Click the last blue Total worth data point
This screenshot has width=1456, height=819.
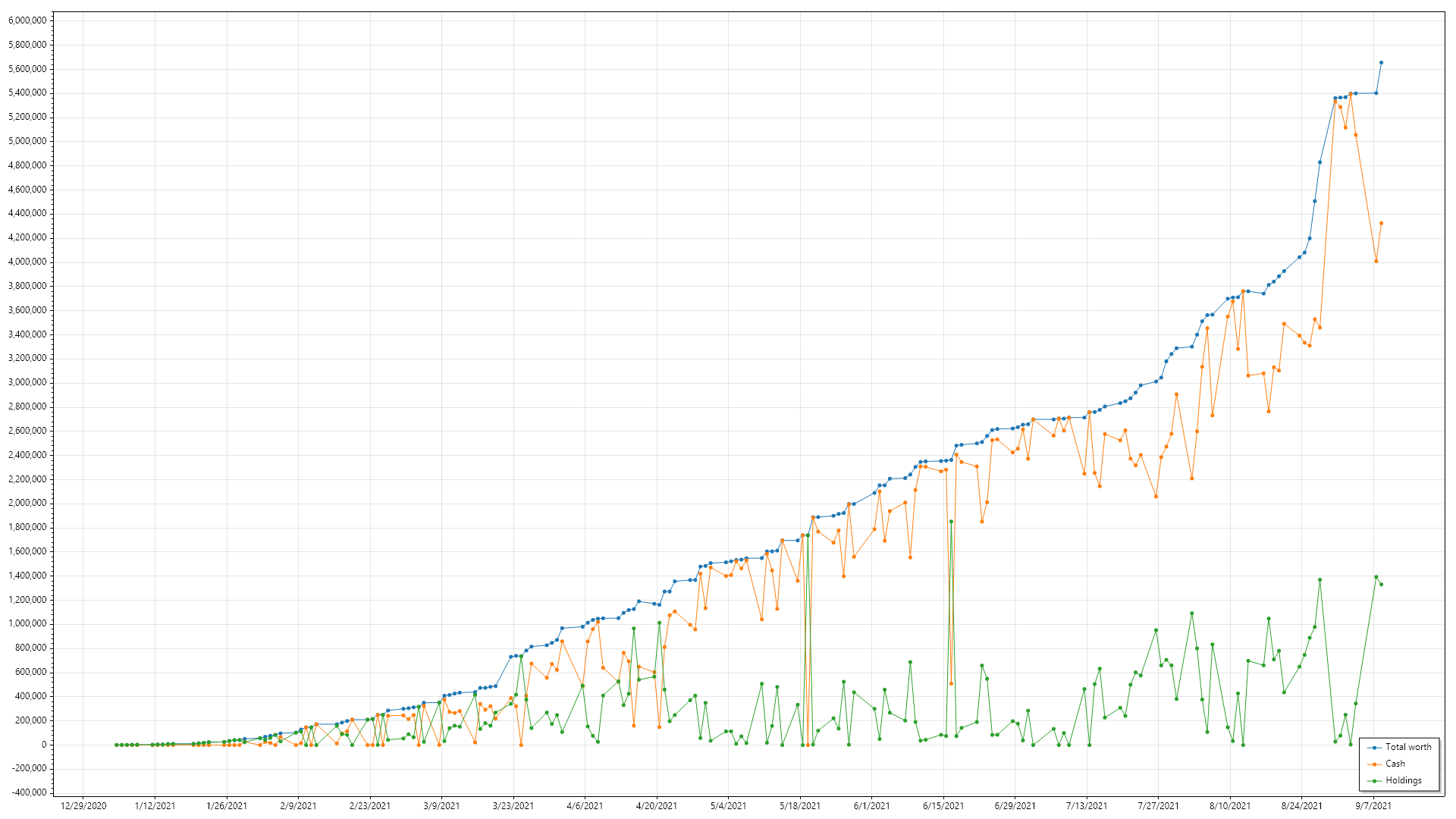(1381, 63)
